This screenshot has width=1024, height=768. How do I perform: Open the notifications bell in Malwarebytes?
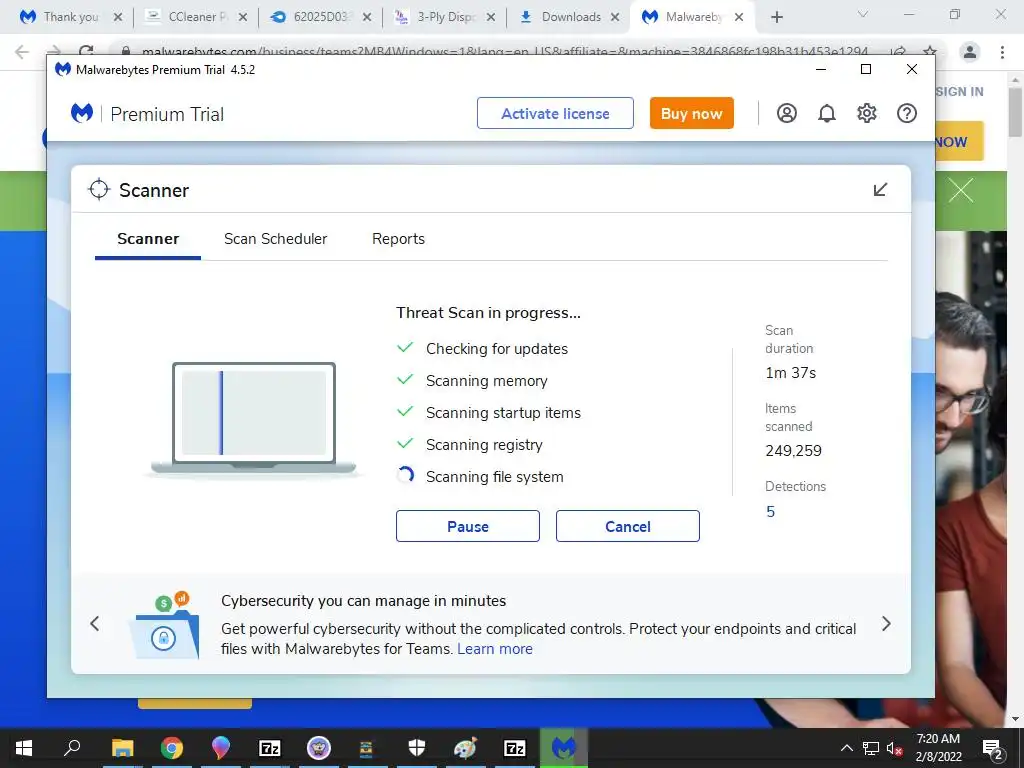(827, 114)
